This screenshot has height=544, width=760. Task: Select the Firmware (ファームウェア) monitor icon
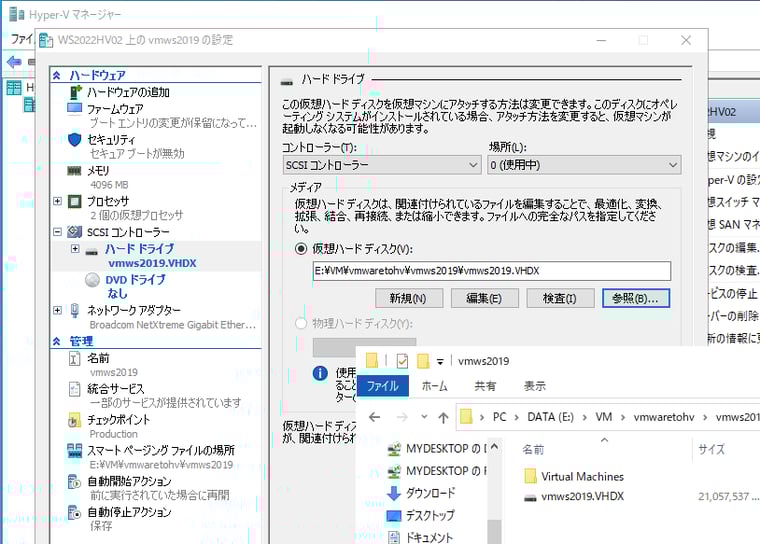point(75,108)
